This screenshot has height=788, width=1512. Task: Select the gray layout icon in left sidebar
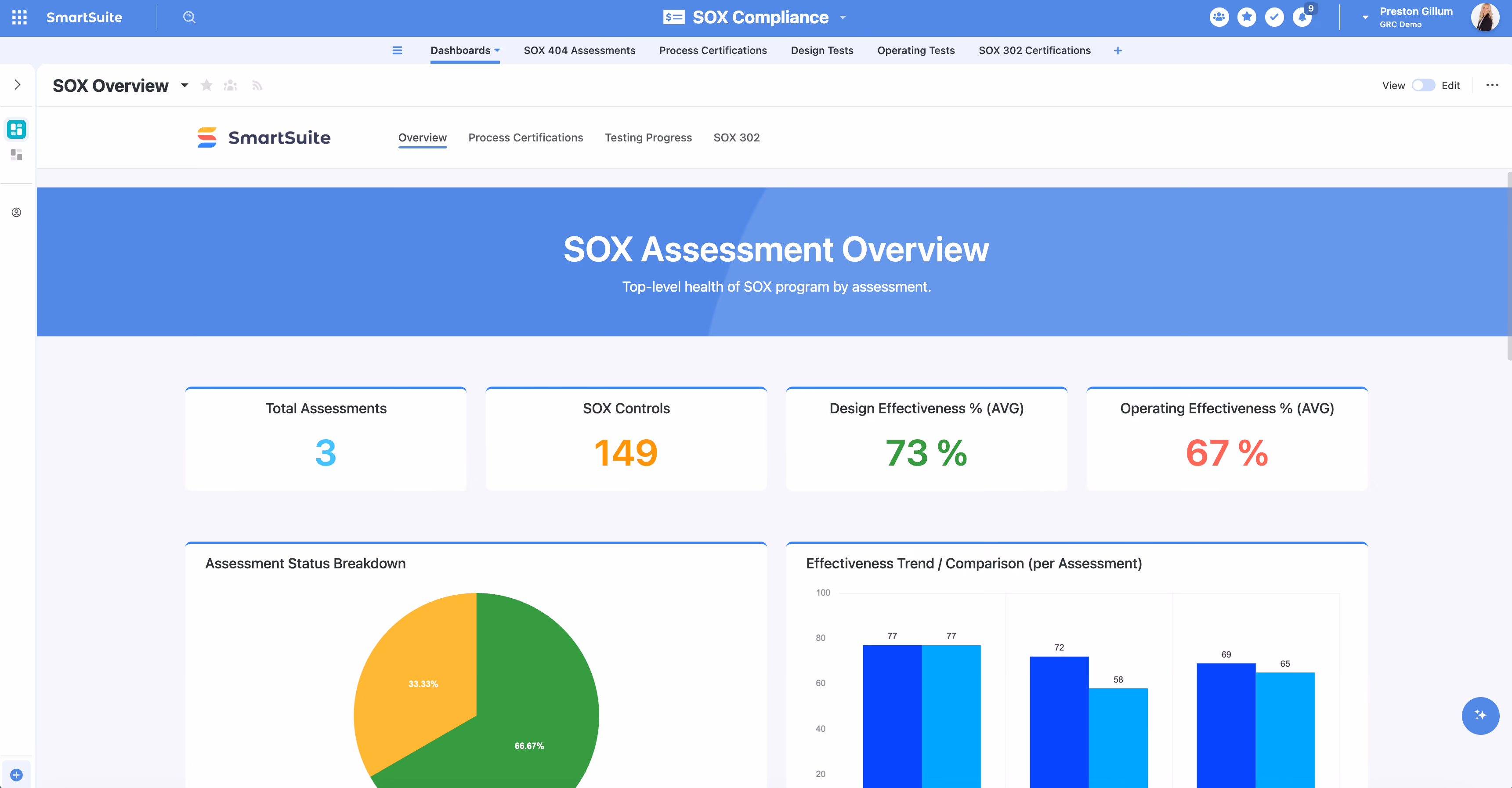coord(16,155)
